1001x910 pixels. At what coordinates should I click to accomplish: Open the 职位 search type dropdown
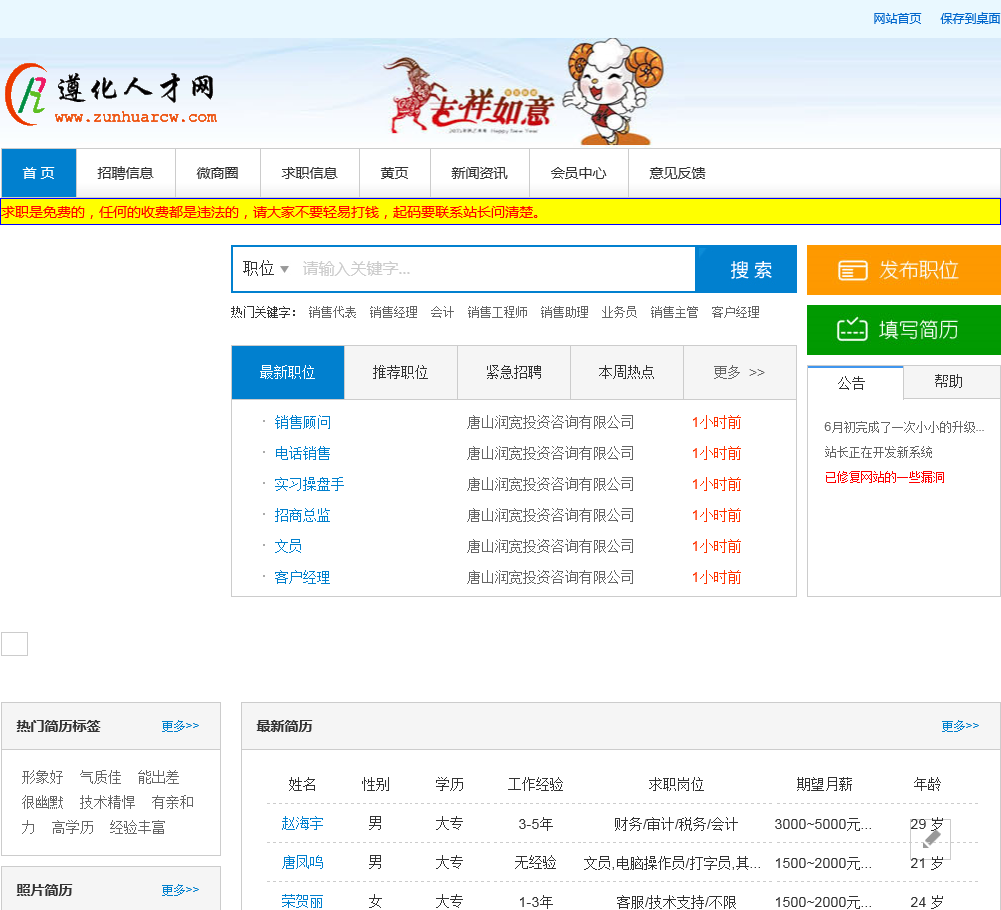[265, 269]
